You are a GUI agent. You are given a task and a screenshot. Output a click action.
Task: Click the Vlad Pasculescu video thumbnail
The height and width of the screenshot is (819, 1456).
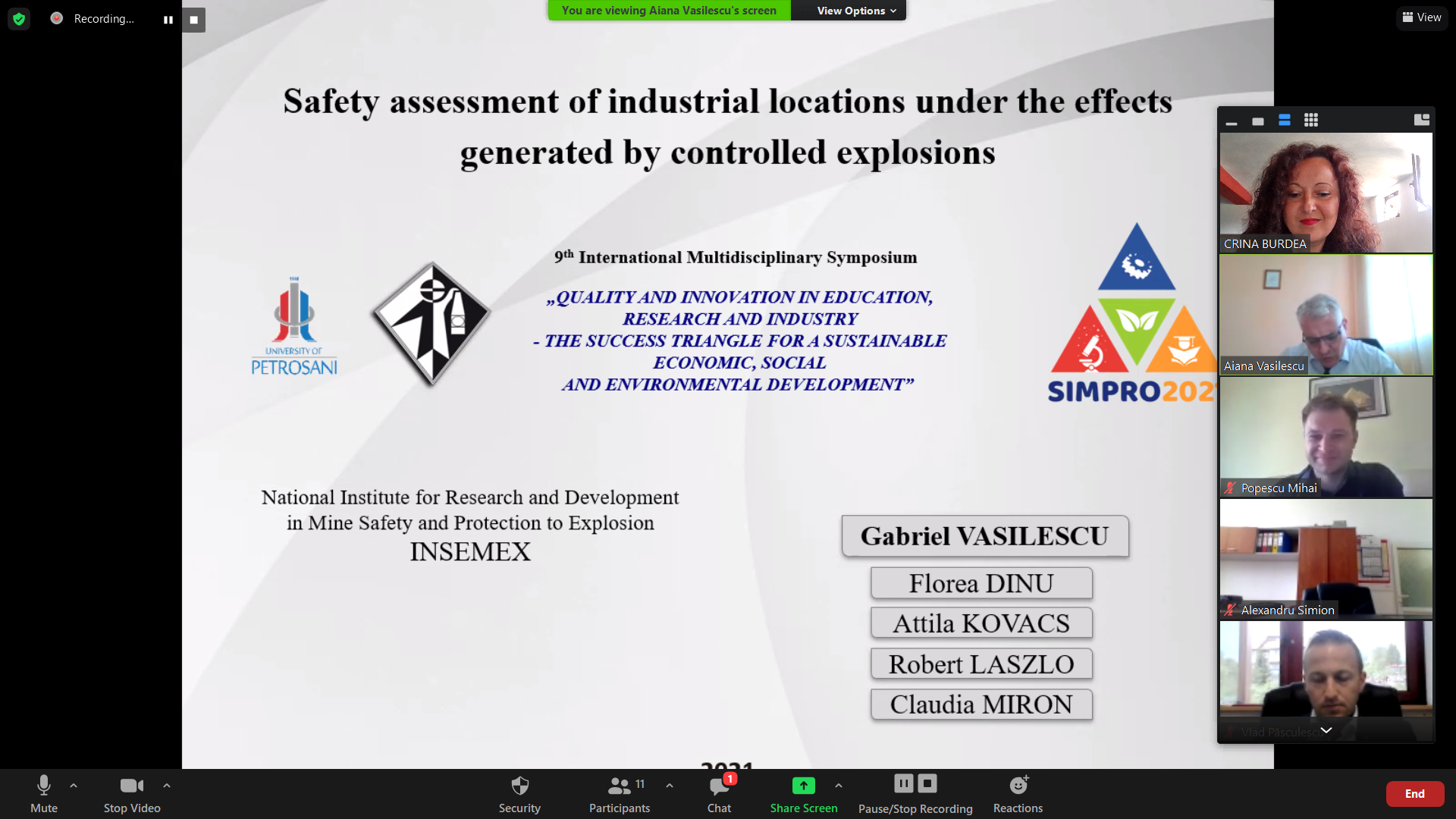[1326, 680]
